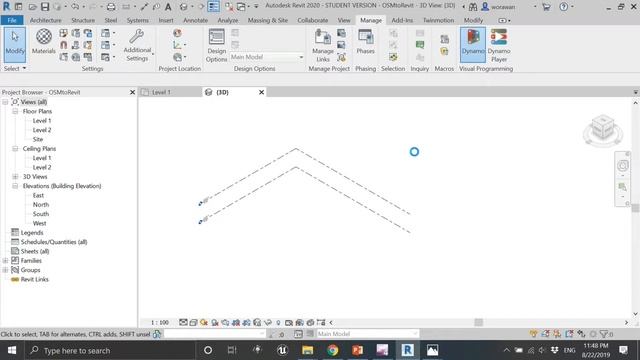Open Revit from Windows taskbar

[407, 350]
